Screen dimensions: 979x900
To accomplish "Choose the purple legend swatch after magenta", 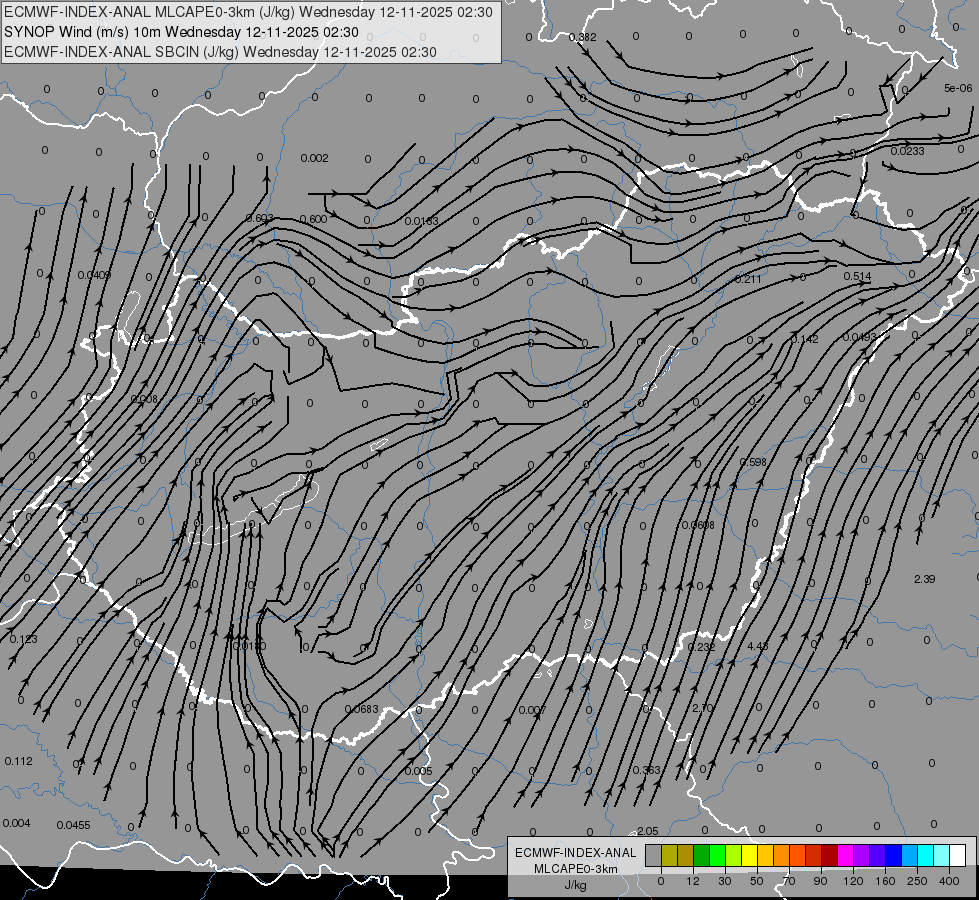I will pos(862,855).
